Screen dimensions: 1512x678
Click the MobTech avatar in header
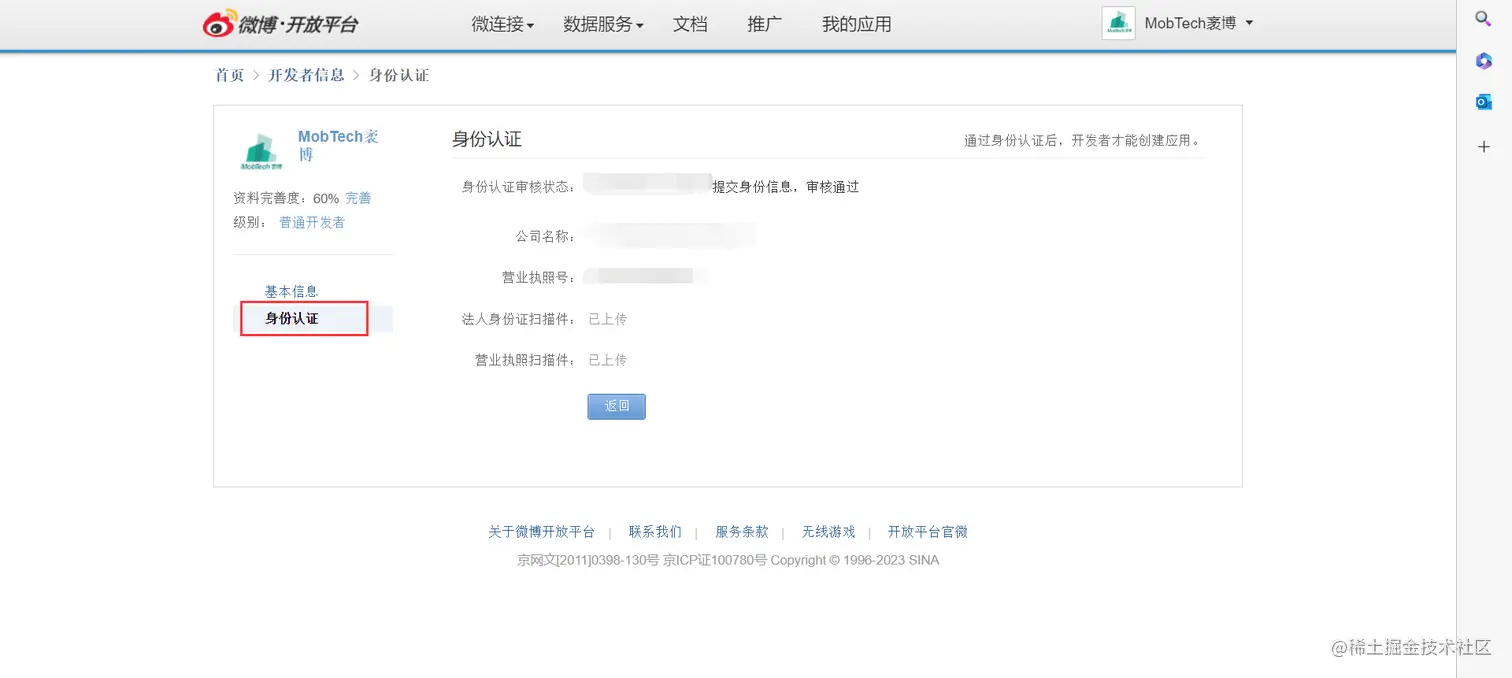pyautogui.click(x=1118, y=23)
